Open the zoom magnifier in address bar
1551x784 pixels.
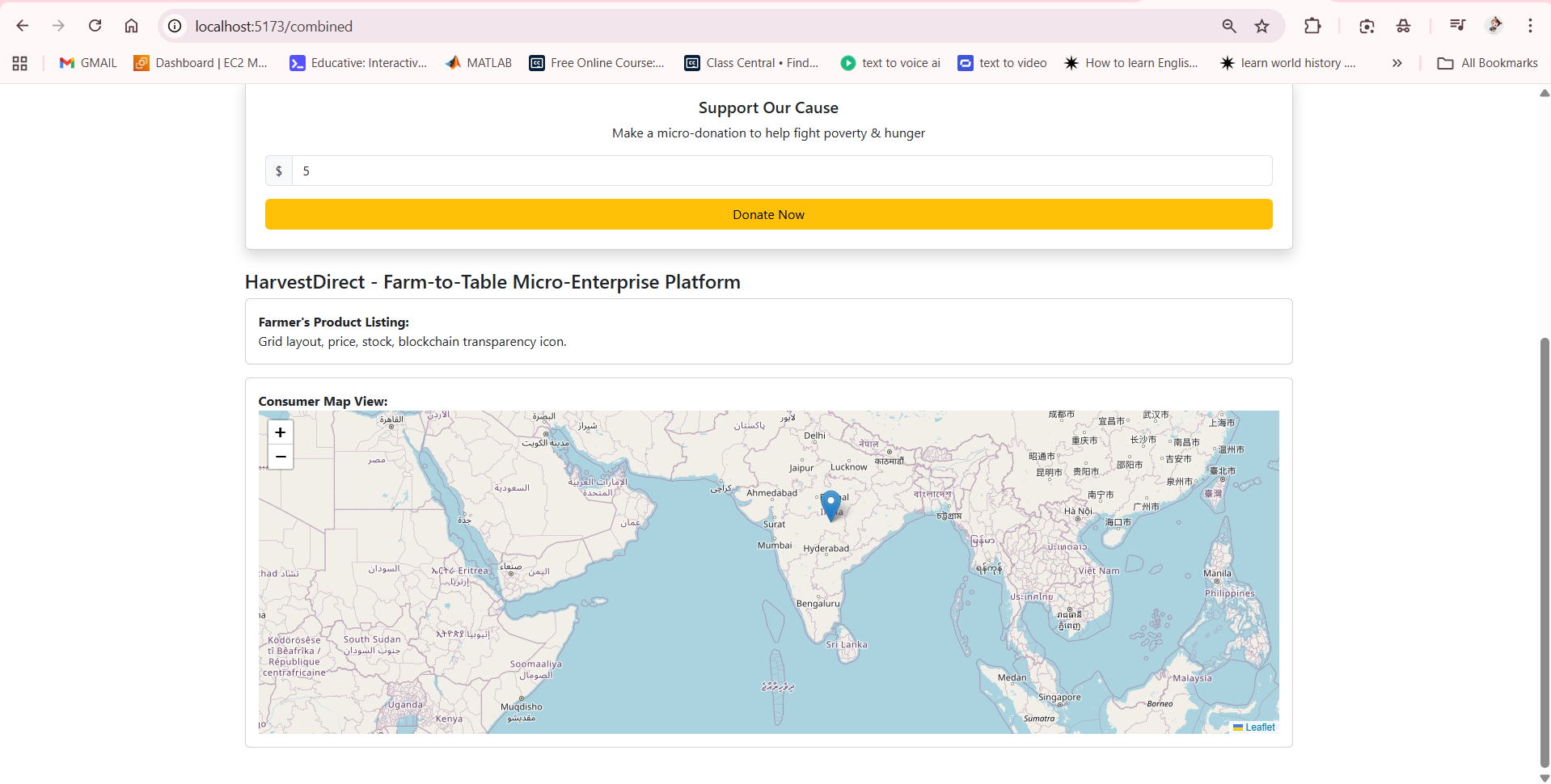(x=1229, y=26)
